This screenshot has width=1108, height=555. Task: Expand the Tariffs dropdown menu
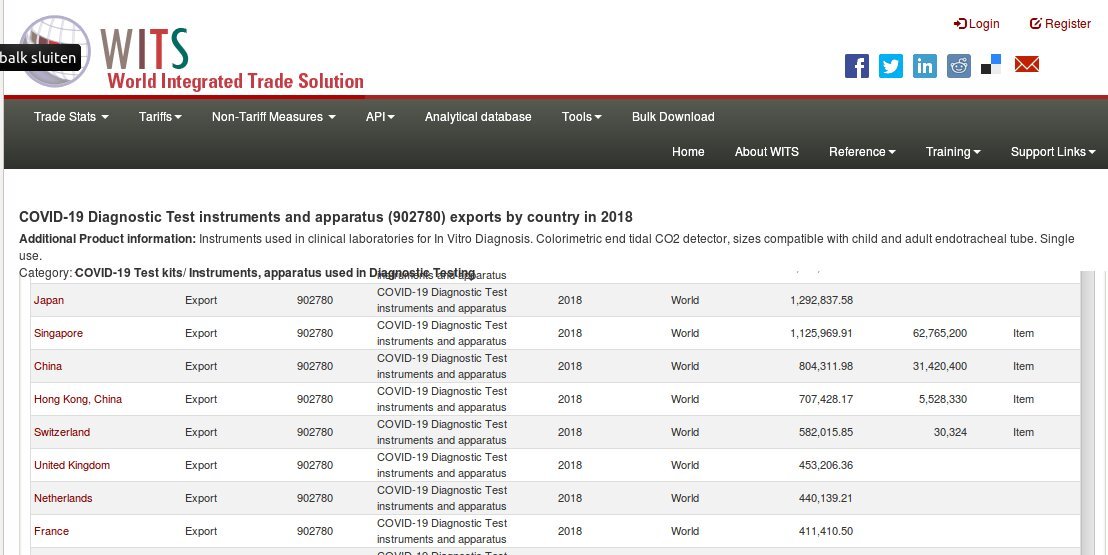point(160,117)
